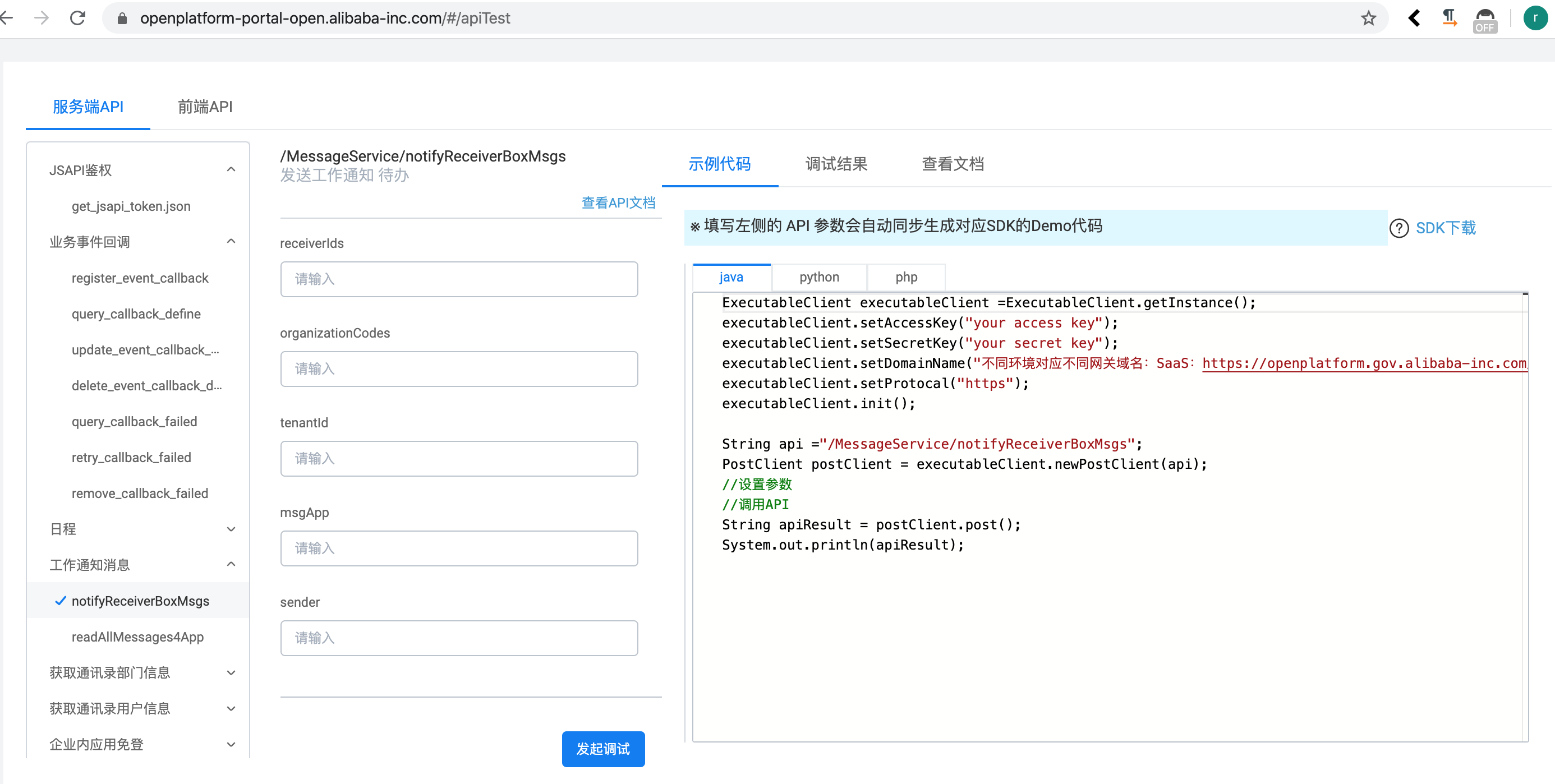Collapse the 工作通知消息 section
Screen dimensions: 1555x784
point(231,564)
